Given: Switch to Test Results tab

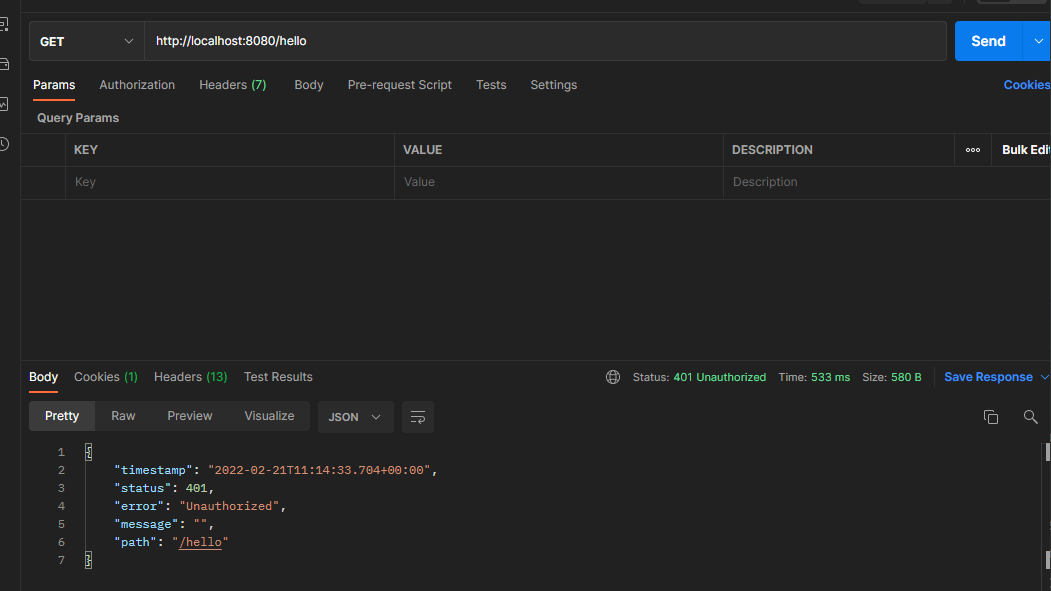Looking at the screenshot, I should pyautogui.click(x=278, y=377).
